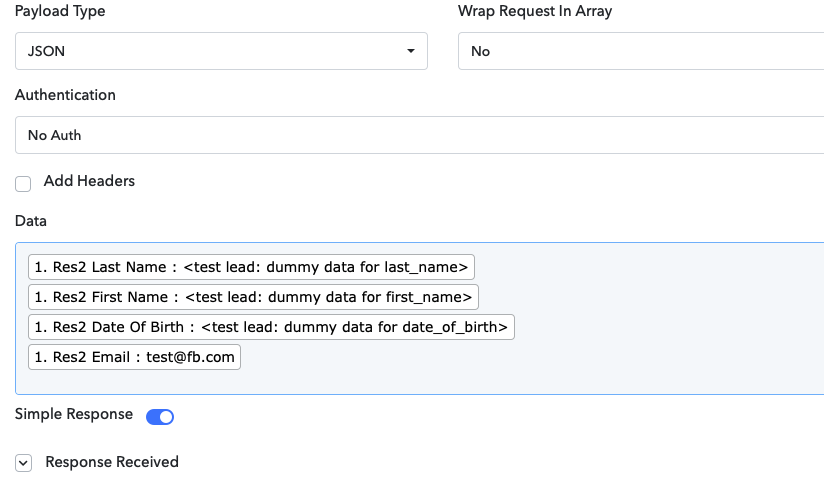Image resolution: width=824 pixels, height=487 pixels.
Task: Open the Wrap Request In Array dropdown
Action: click(640, 51)
